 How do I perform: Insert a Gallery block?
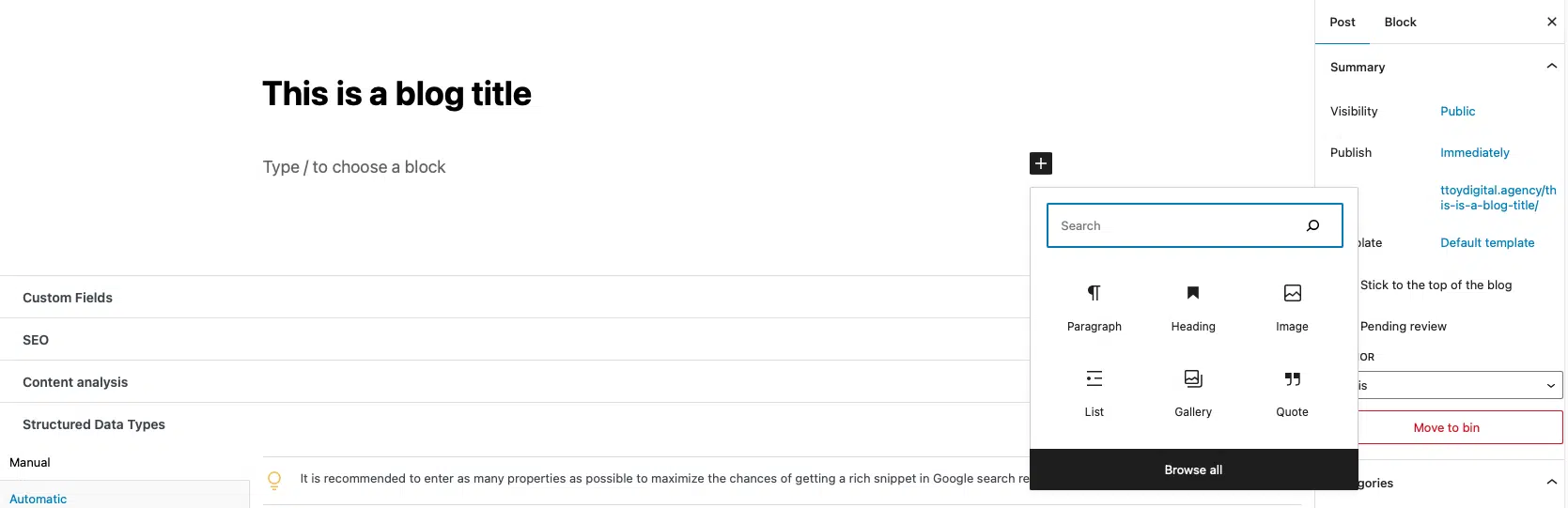(1193, 393)
